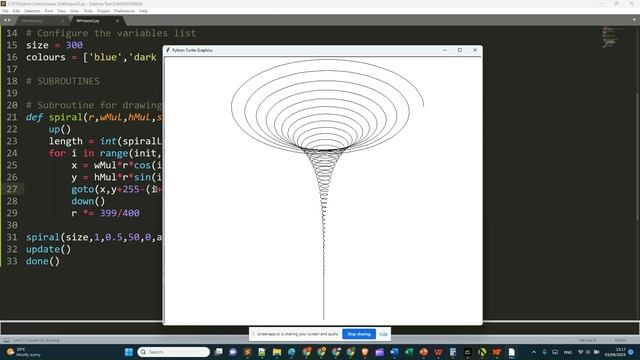Open the Goto menu
Screen dimensions: 640x360
[x=75, y=11]
